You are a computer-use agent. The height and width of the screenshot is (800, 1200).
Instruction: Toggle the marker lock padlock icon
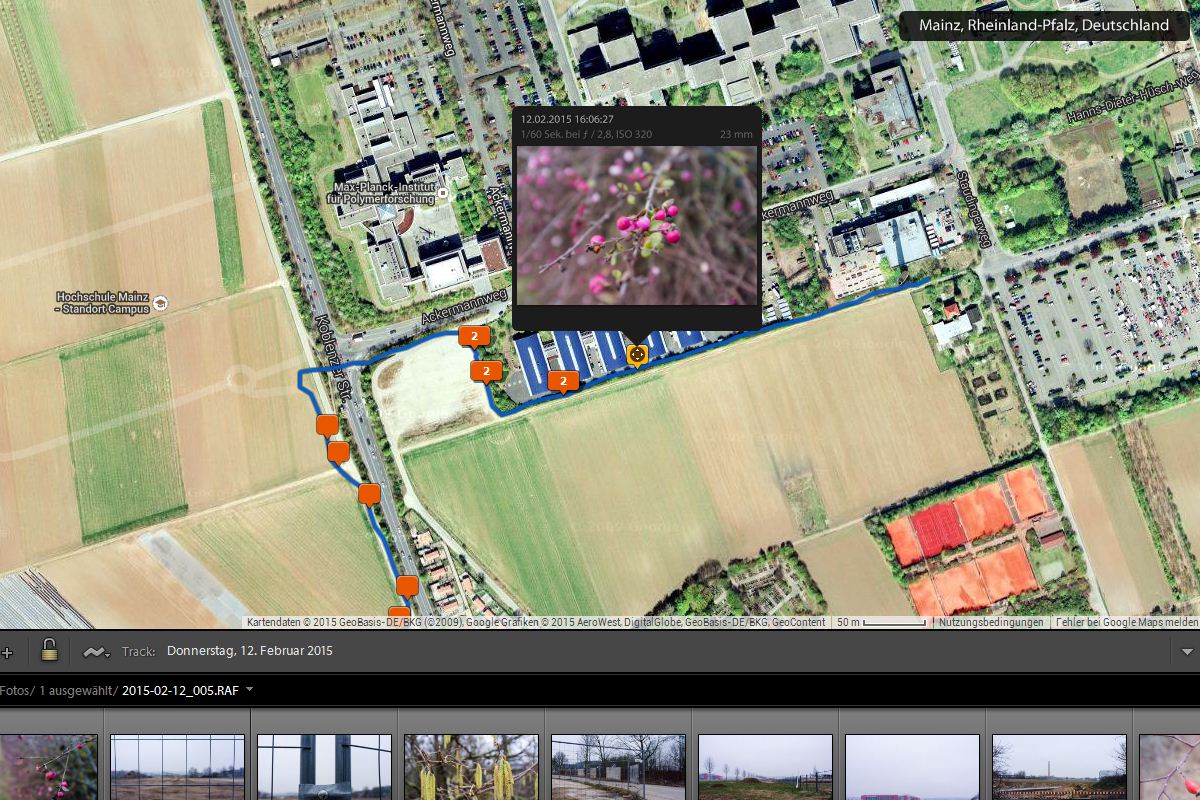point(49,651)
